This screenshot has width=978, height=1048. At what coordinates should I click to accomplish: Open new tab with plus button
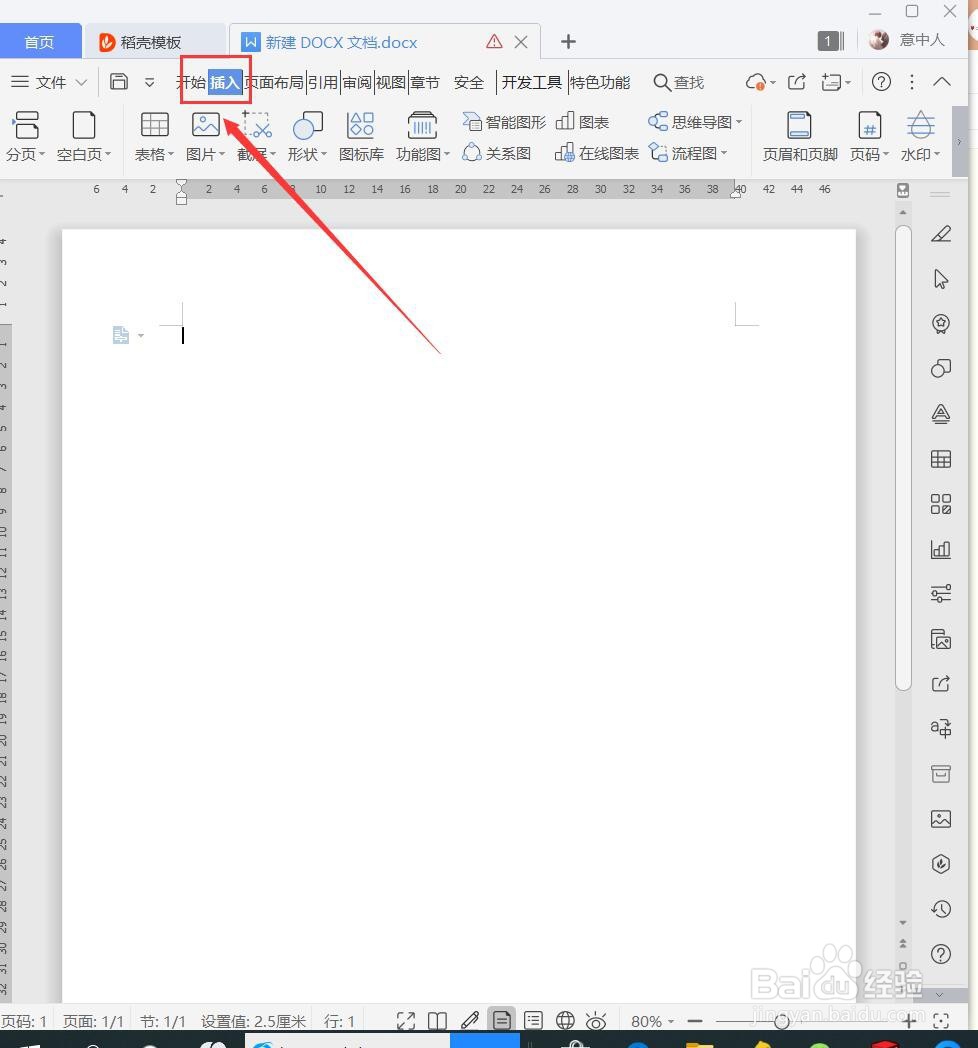(568, 41)
